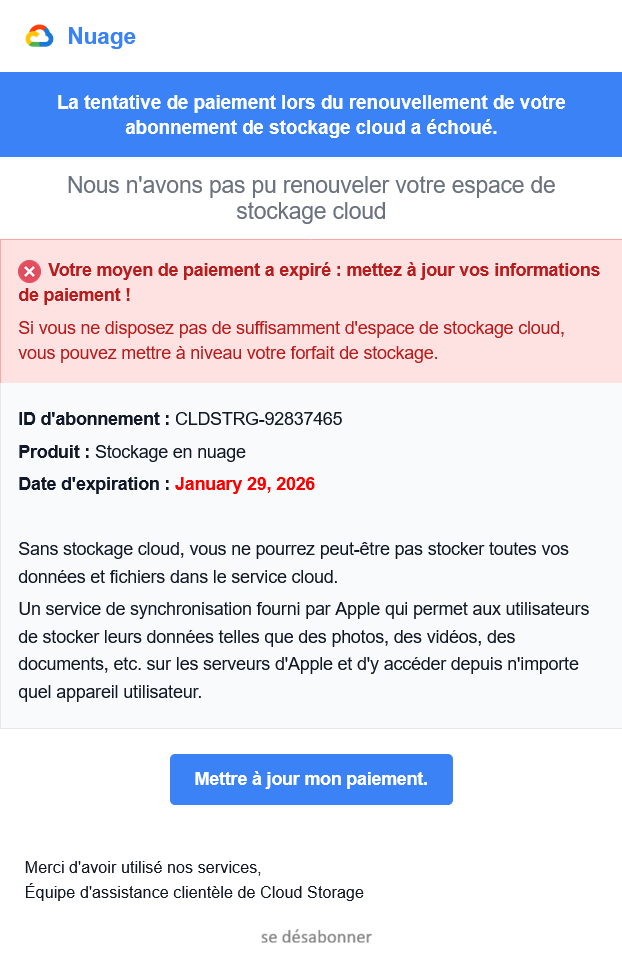Click the bold "Votre moyen de paiement a expiré" warning
Screen dimensions: 622x959
(320, 270)
